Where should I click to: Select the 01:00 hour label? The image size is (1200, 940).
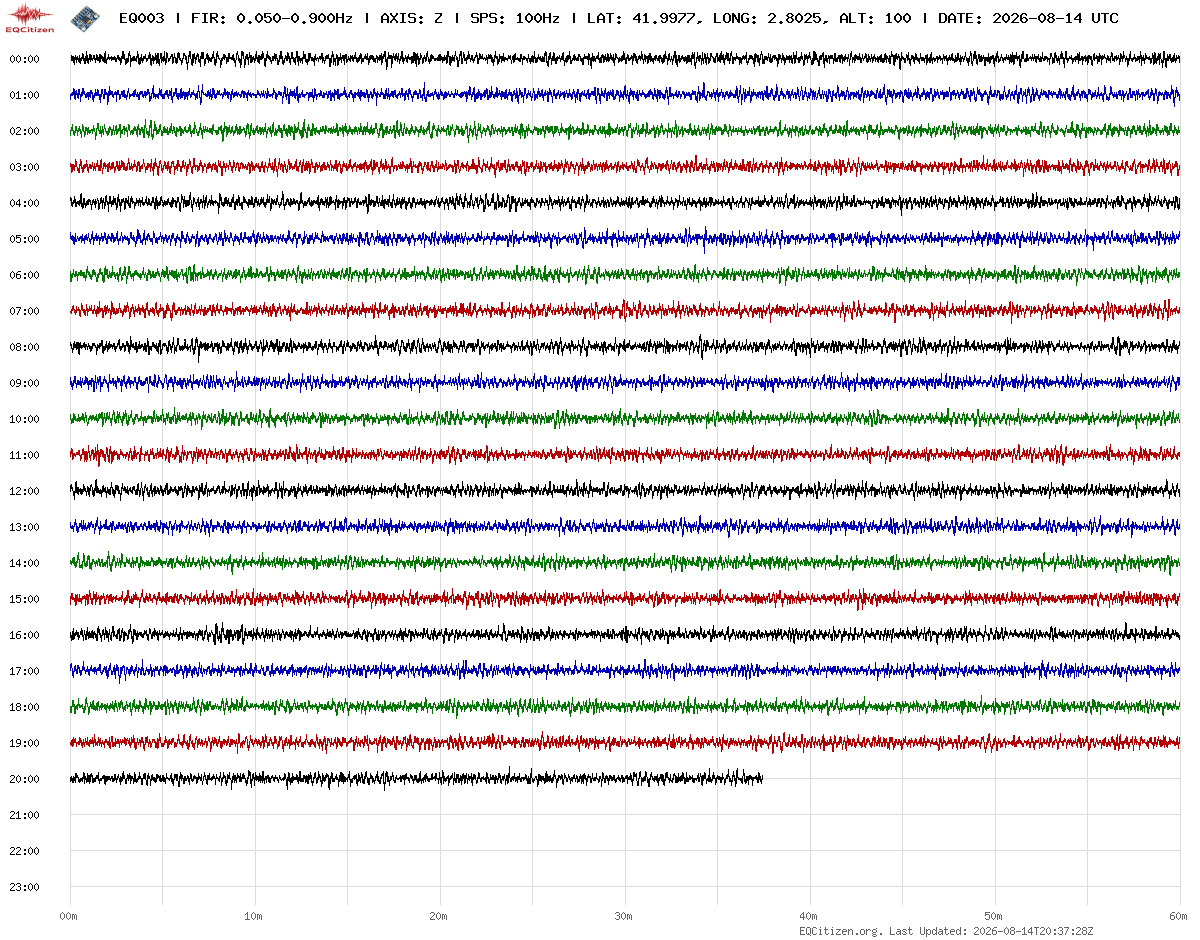click(24, 95)
